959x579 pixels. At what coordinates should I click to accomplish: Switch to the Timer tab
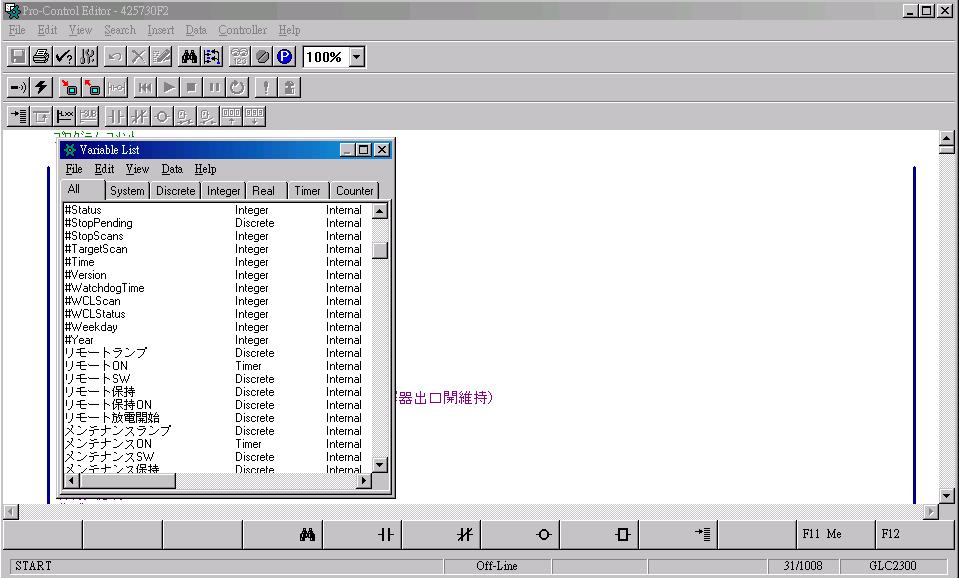pos(307,190)
